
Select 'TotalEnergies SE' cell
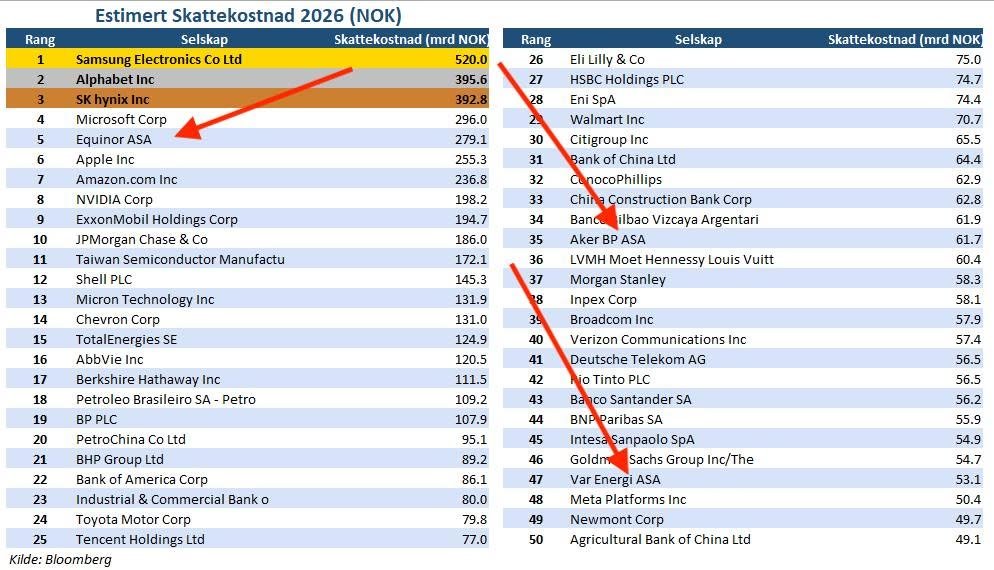click(126, 339)
